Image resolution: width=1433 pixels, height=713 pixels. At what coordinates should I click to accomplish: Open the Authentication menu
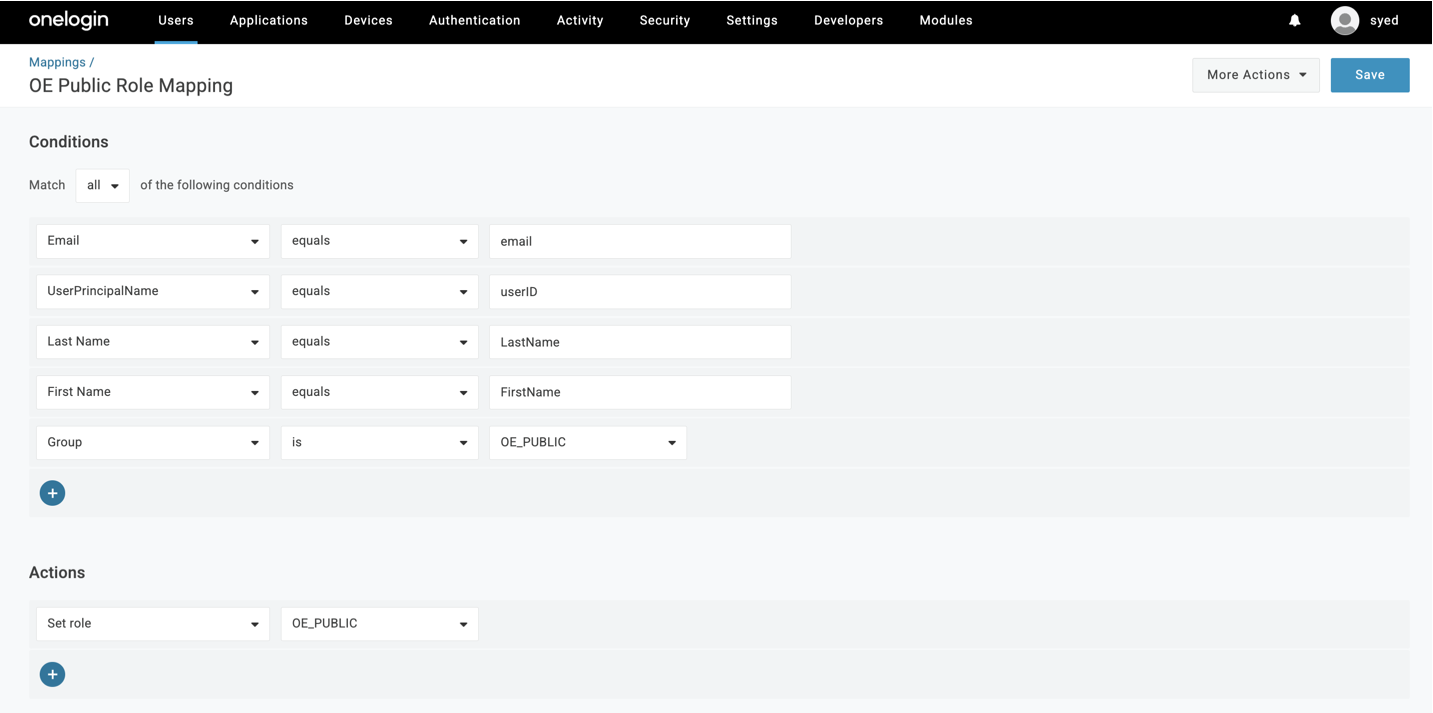pos(475,20)
